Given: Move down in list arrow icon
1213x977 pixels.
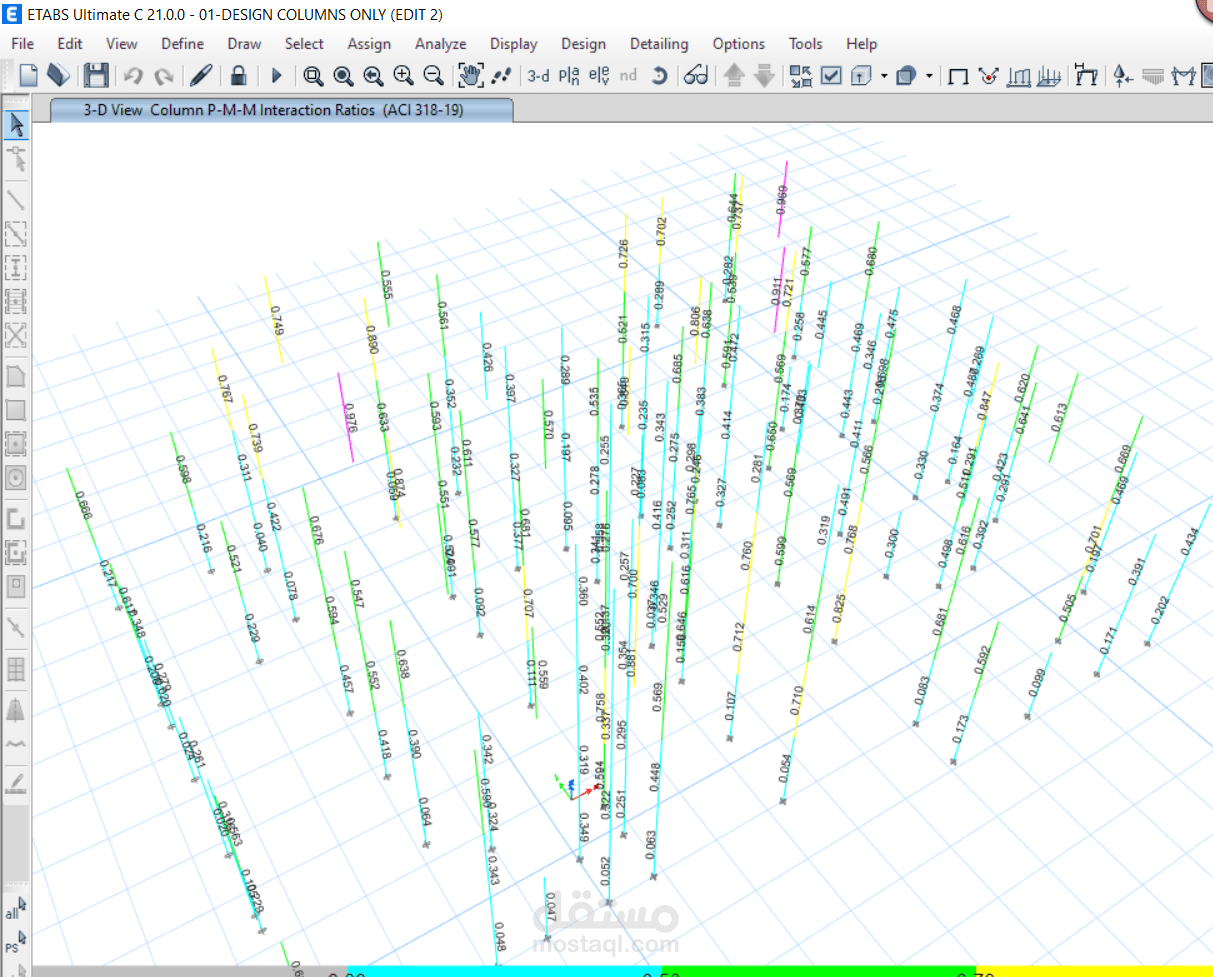Looking at the screenshot, I should click(764, 75).
